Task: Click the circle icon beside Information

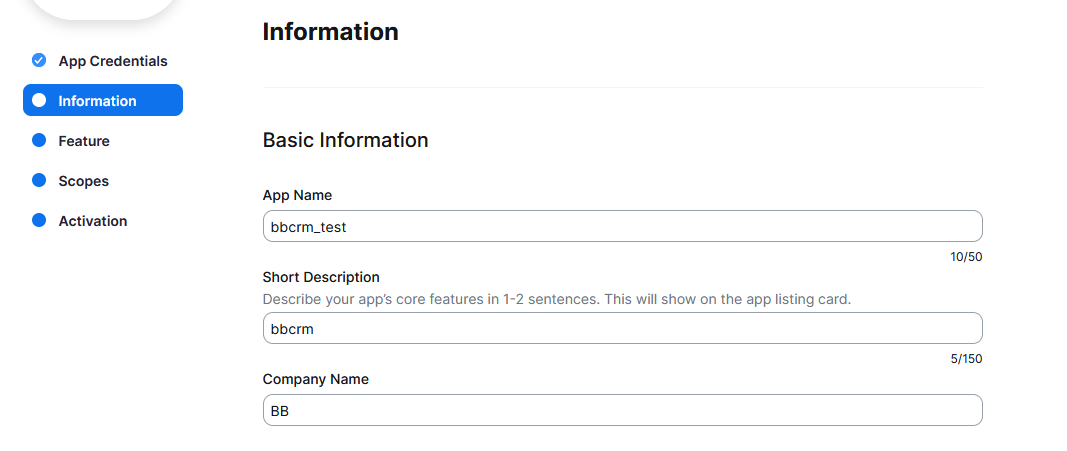Action: (39, 101)
